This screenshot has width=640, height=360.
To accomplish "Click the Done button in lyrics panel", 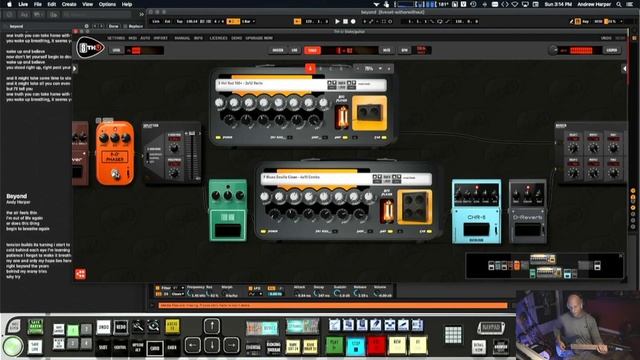I will coord(113,26).
